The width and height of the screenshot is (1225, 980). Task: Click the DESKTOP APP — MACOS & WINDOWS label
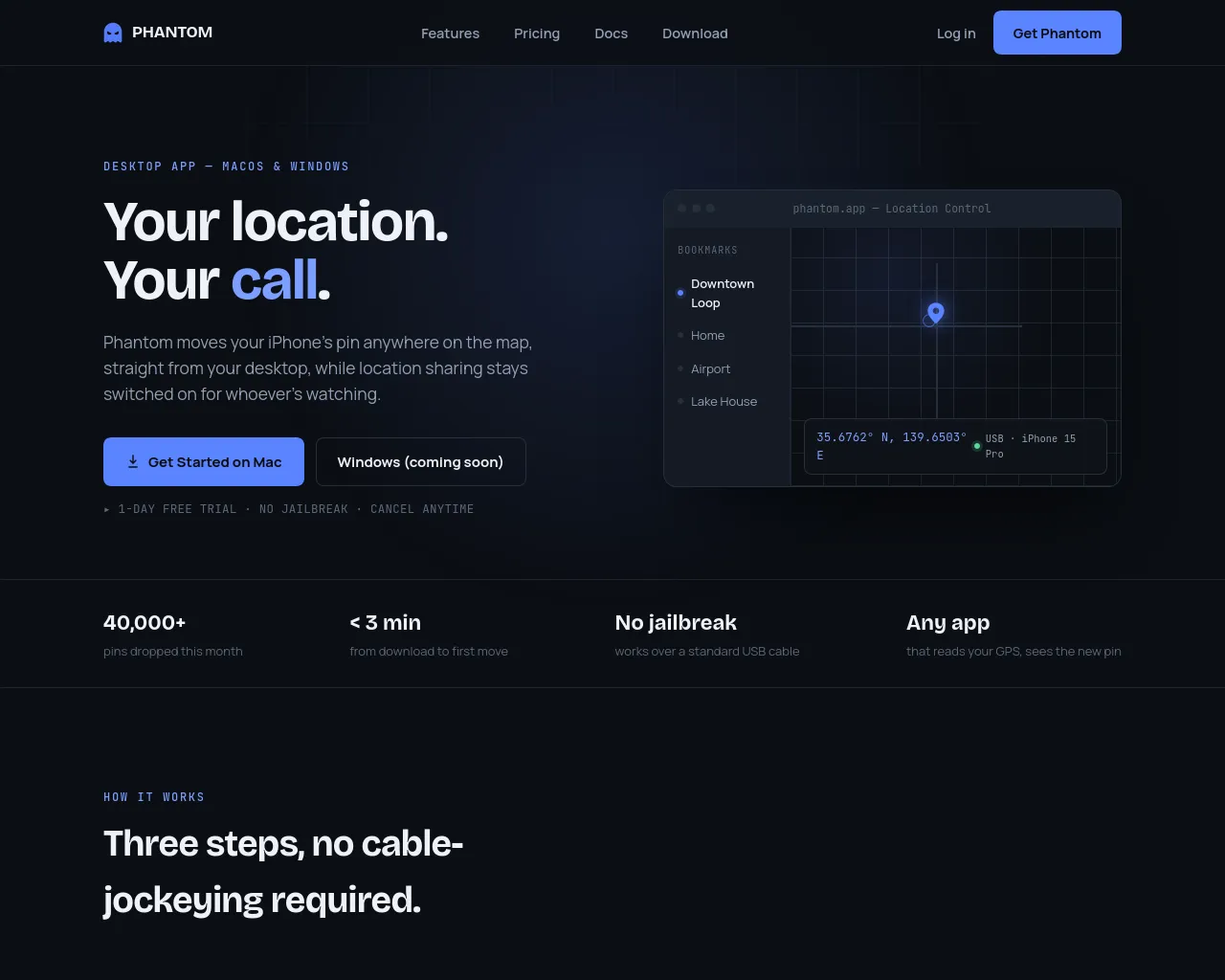click(226, 167)
